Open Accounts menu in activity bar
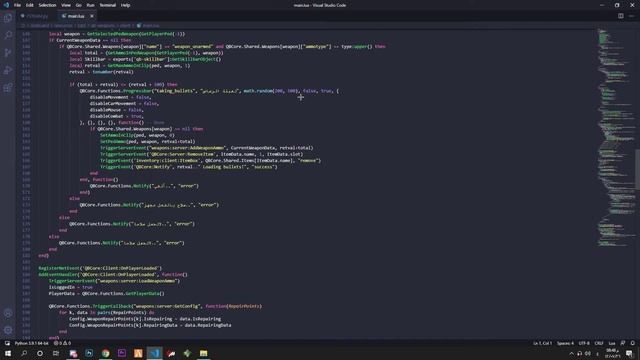The height and width of the screenshot is (360, 640). click(8, 313)
